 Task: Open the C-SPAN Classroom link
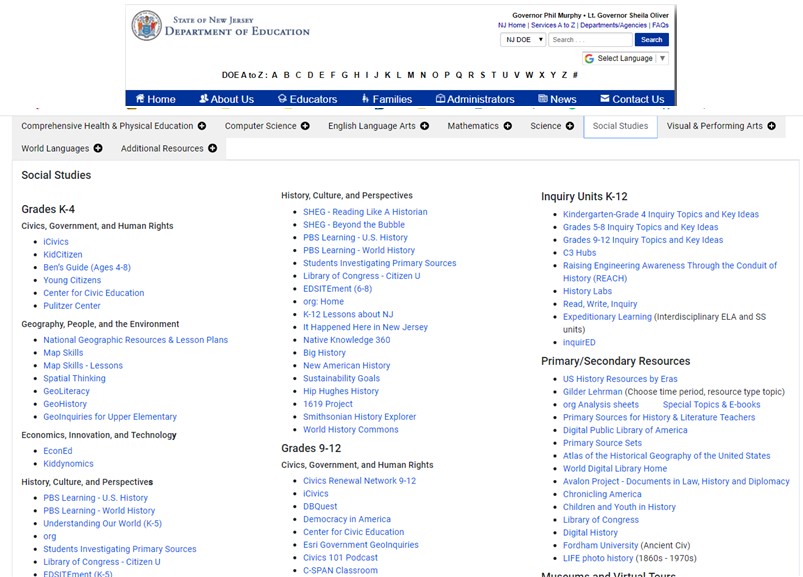pos(341,570)
